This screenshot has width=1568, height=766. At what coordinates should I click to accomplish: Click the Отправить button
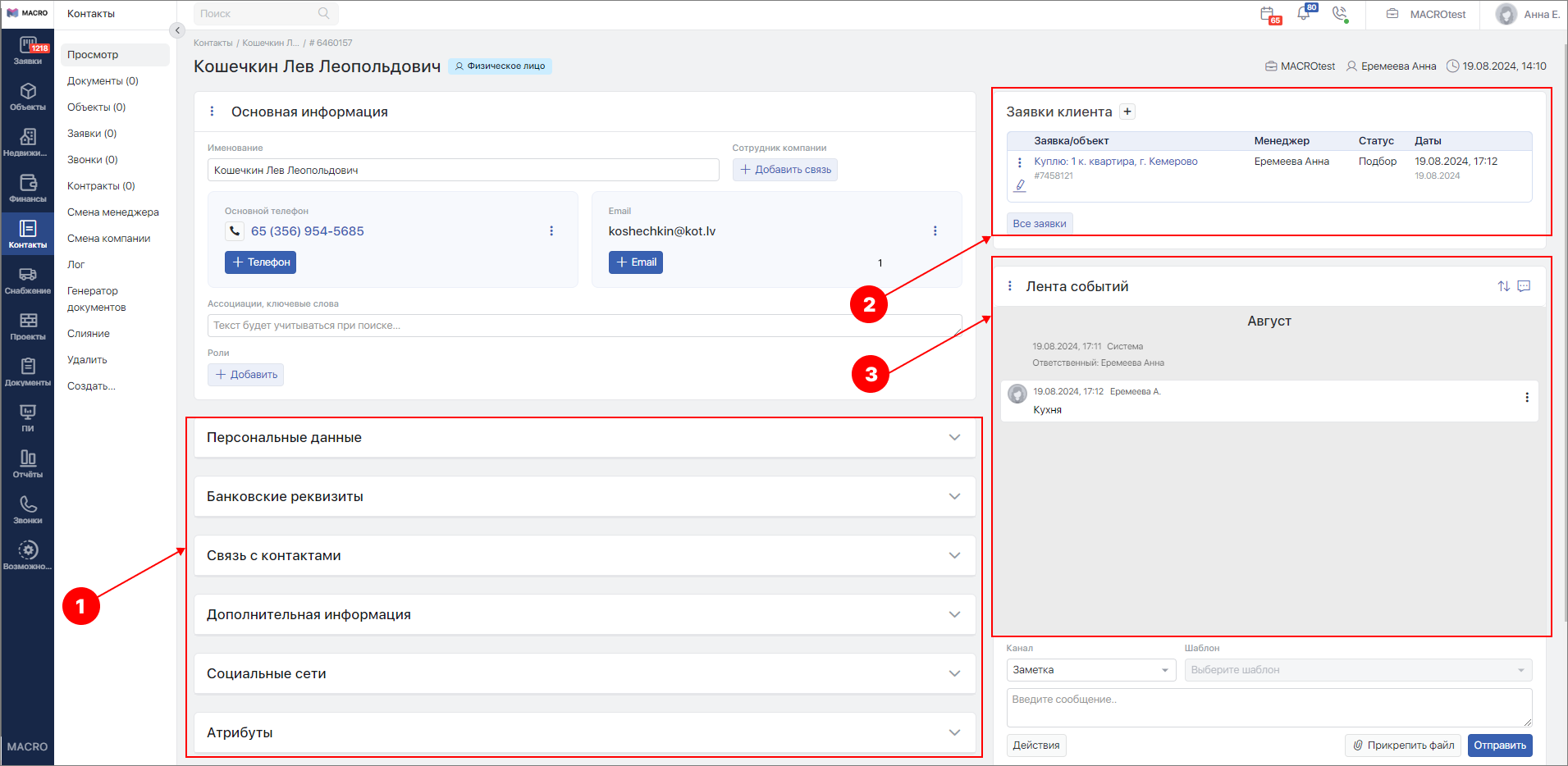pos(1499,745)
